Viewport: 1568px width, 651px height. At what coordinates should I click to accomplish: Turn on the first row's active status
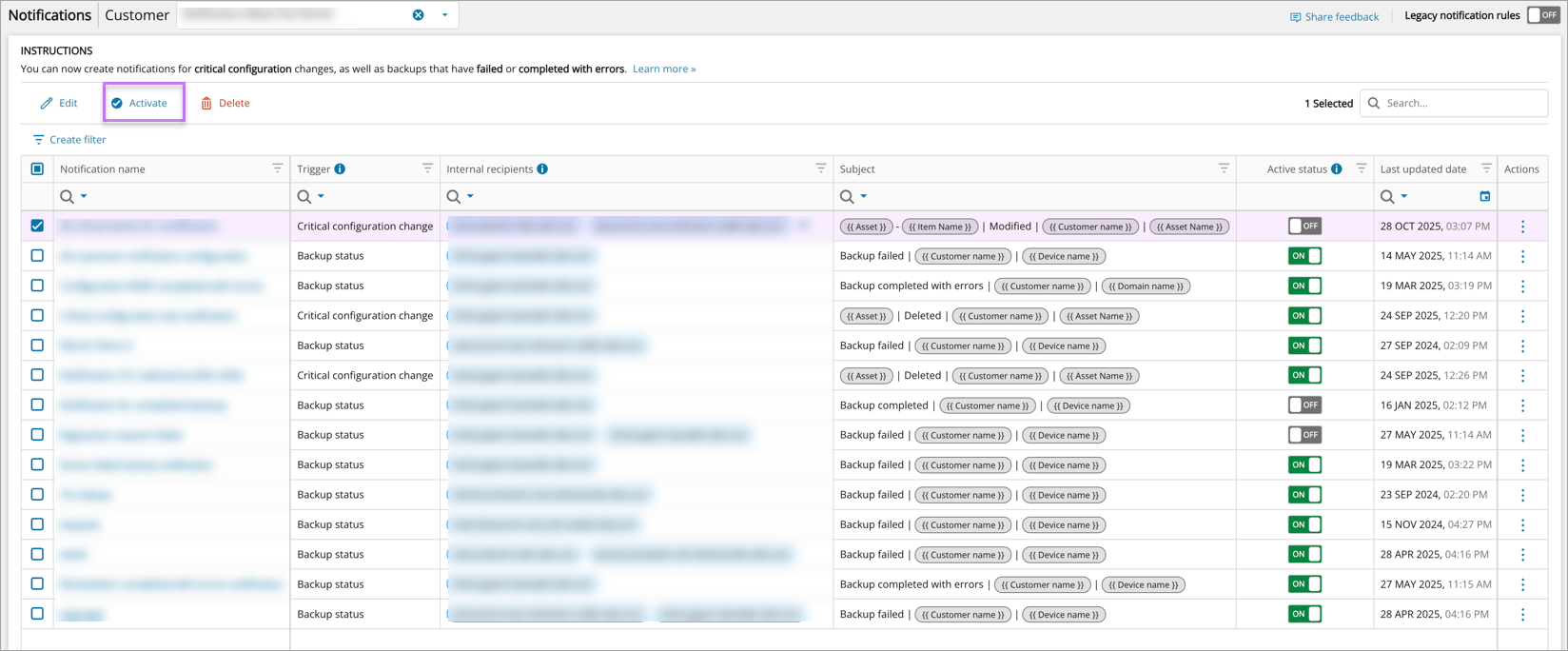[1304, 227]
